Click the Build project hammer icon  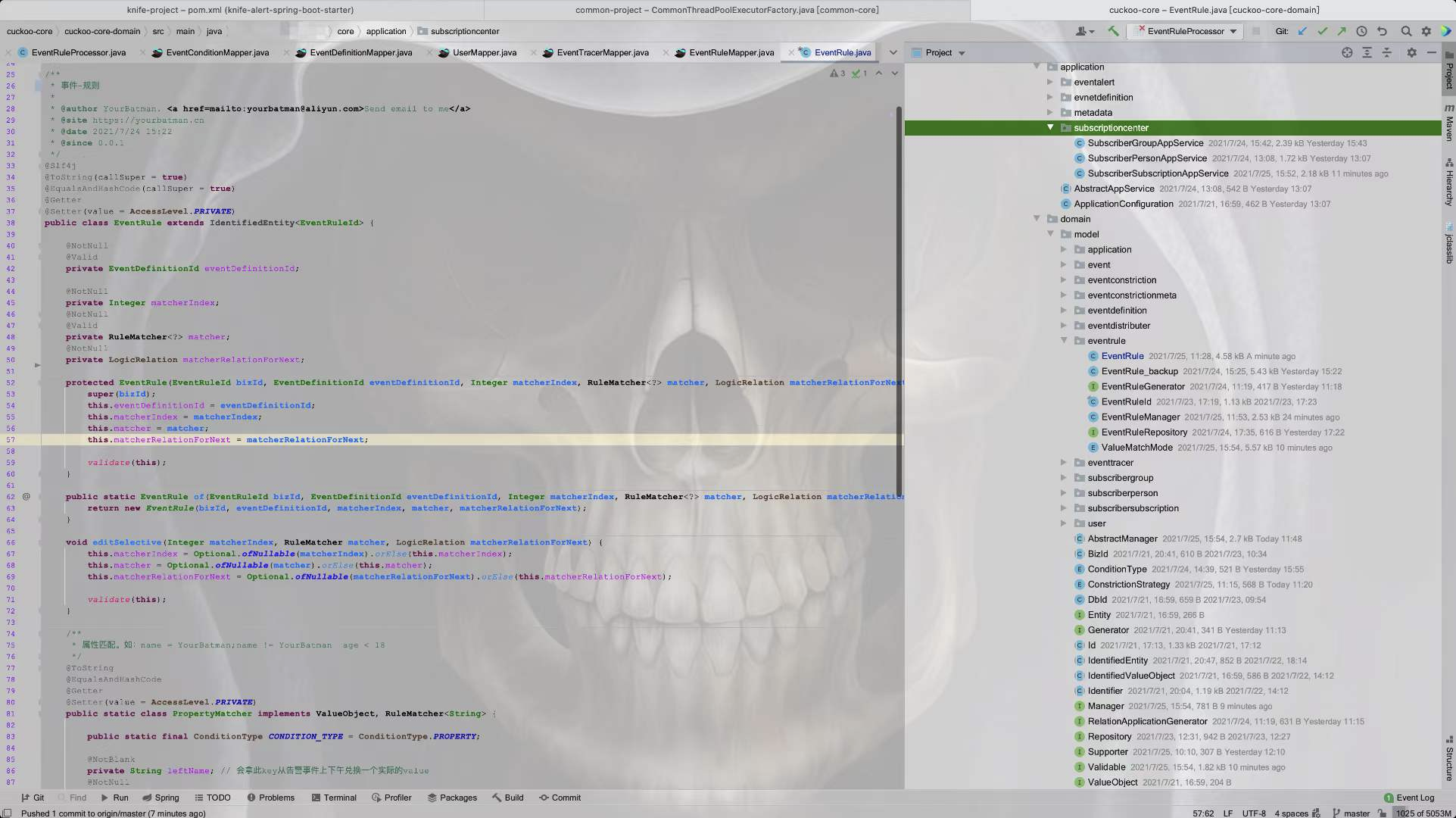click(1113, 31)
